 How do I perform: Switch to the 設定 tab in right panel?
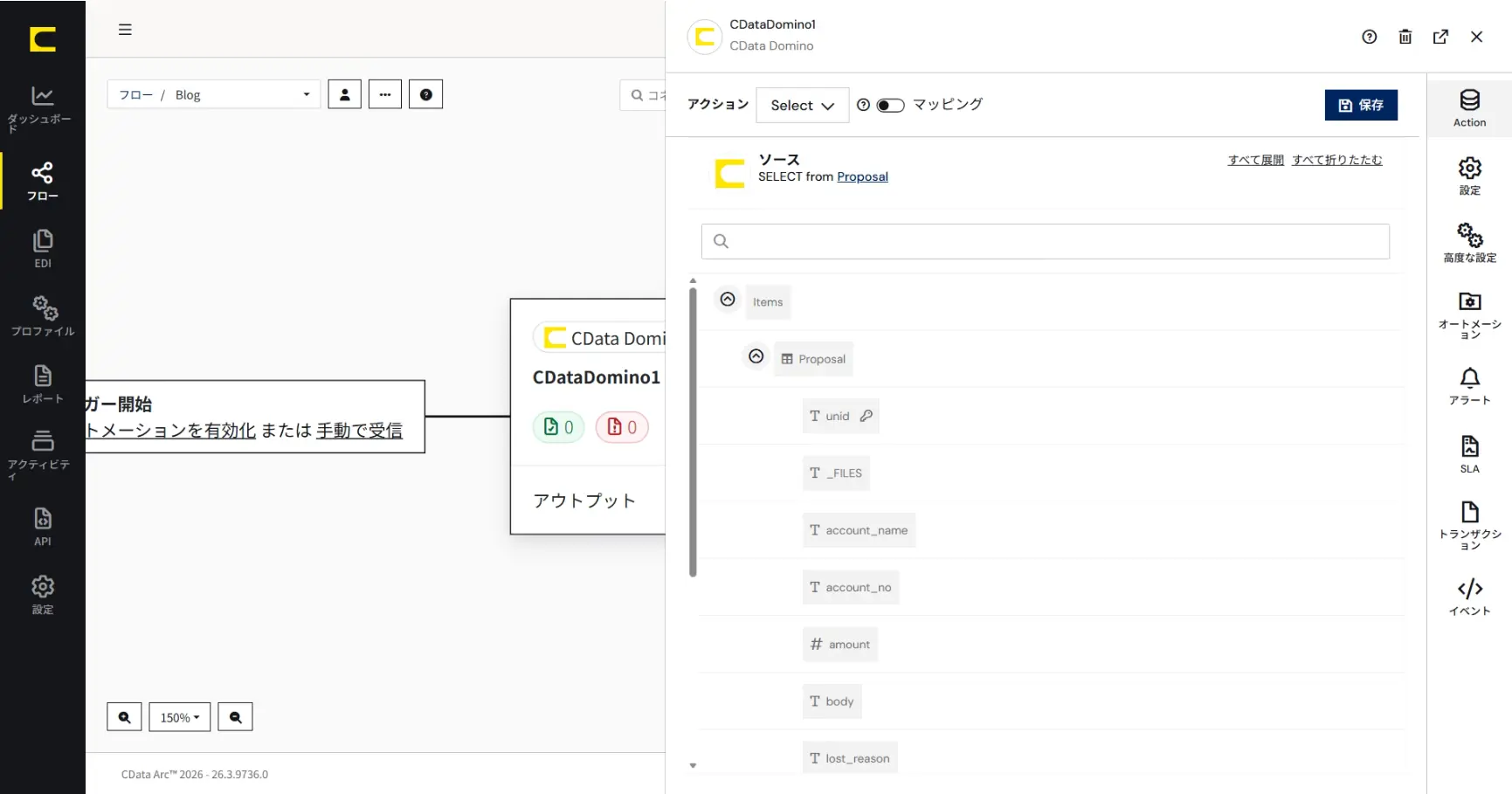coord(1469,176)
